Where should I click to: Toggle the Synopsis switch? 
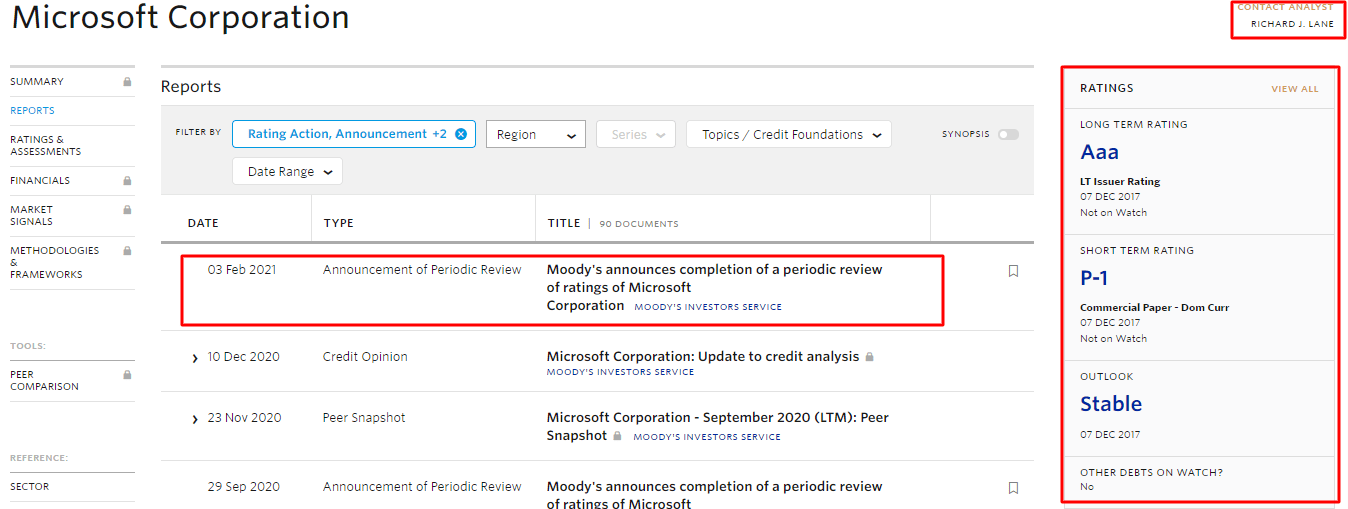(1008, 134)
